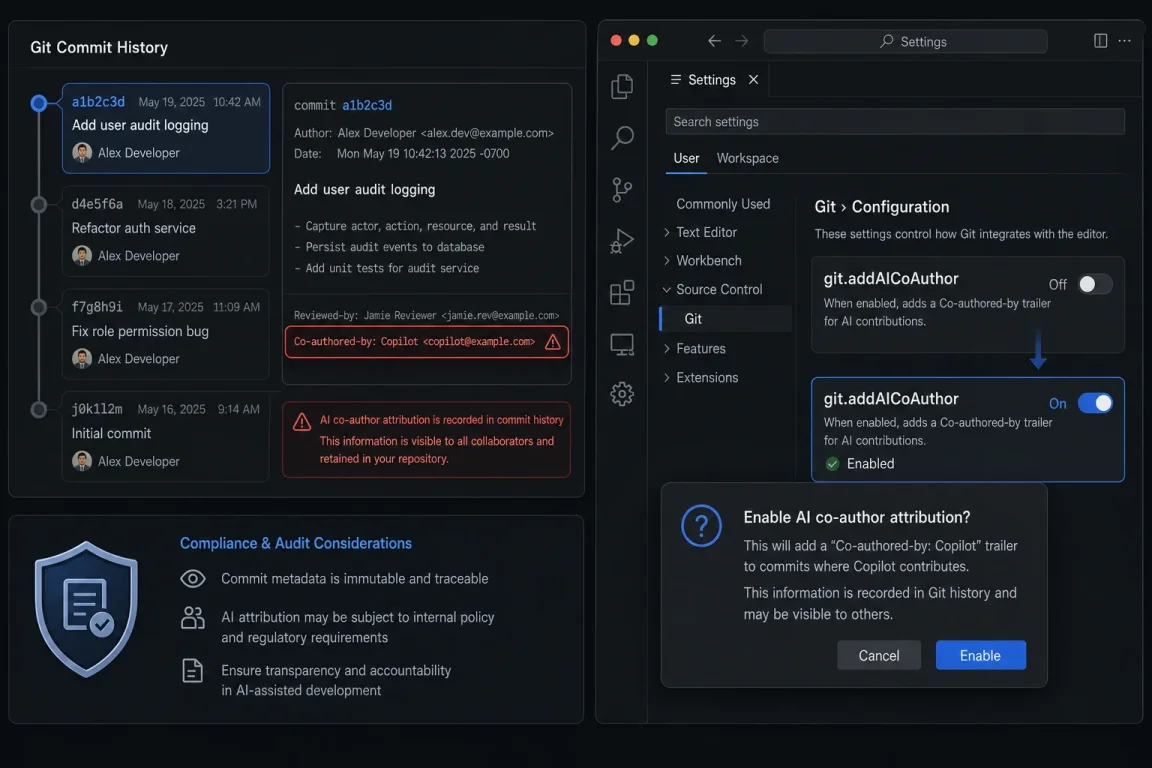This screenshot has width=1152, height=768.
Task: Click the eye icon beside immutable metadata
Action: click(x=192, y=578)
